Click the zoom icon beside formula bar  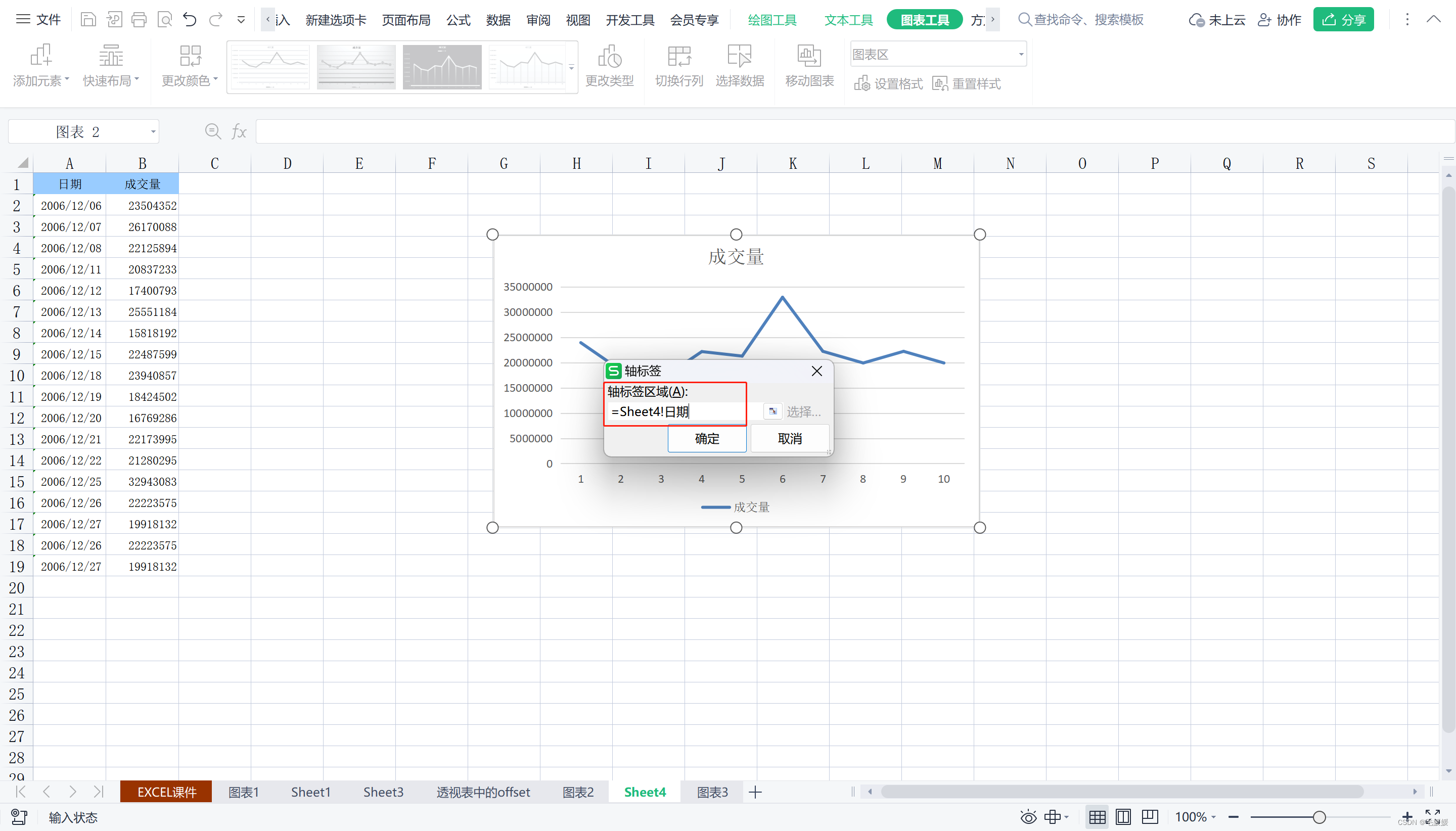213,132
